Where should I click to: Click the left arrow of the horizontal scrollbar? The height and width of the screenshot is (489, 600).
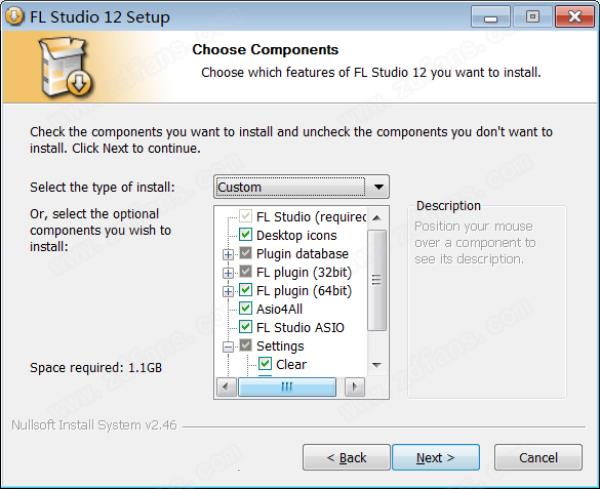click(x=226, y=387)
